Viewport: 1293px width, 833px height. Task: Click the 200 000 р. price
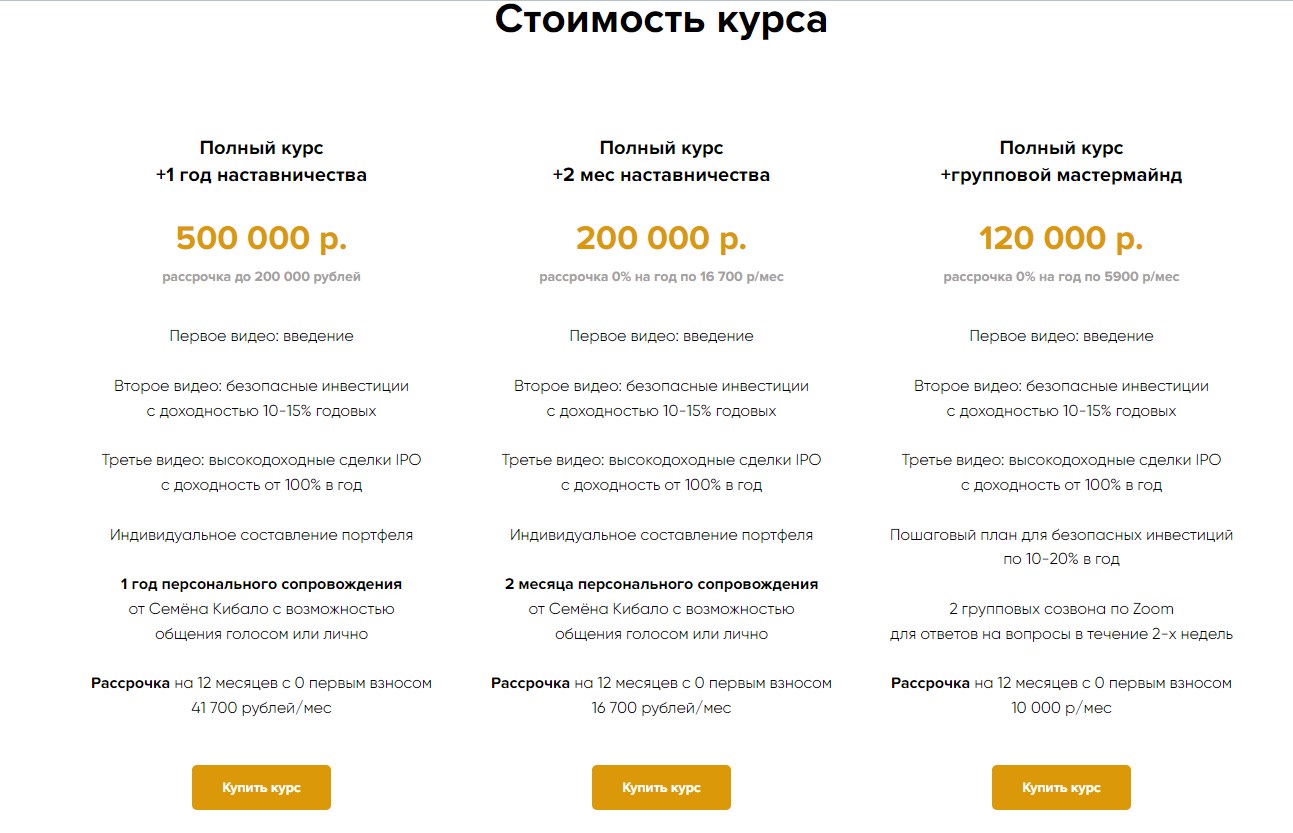661,239
